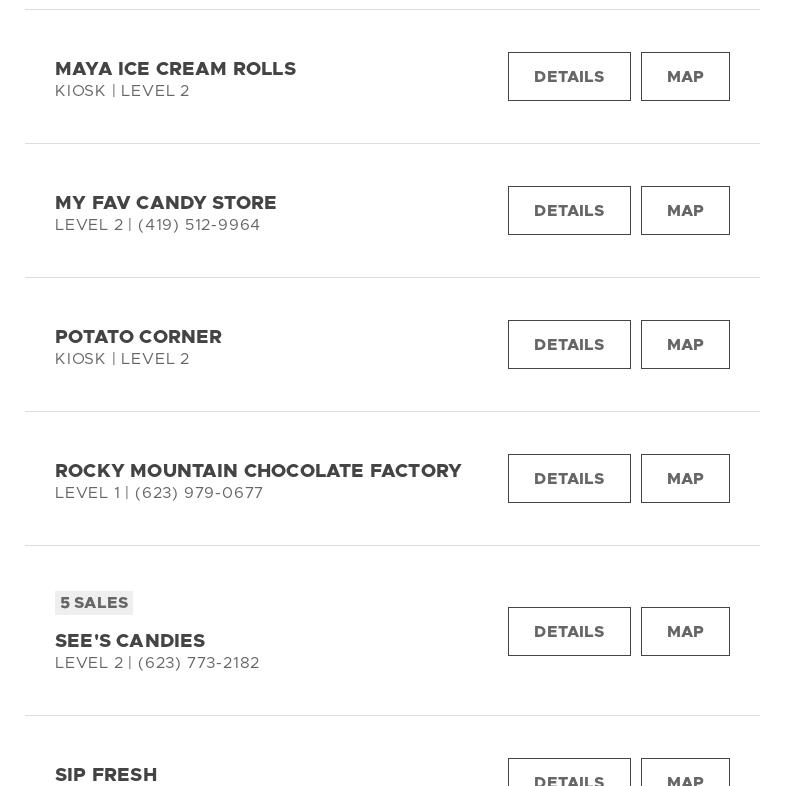
Task: Open Sip Fresh details
Action: pos(569,776)
